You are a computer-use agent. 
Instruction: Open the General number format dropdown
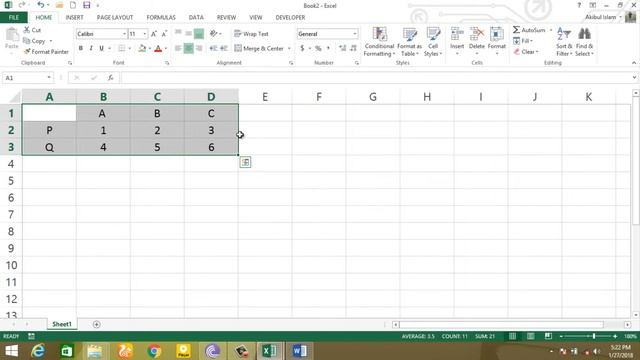(355, 34)
